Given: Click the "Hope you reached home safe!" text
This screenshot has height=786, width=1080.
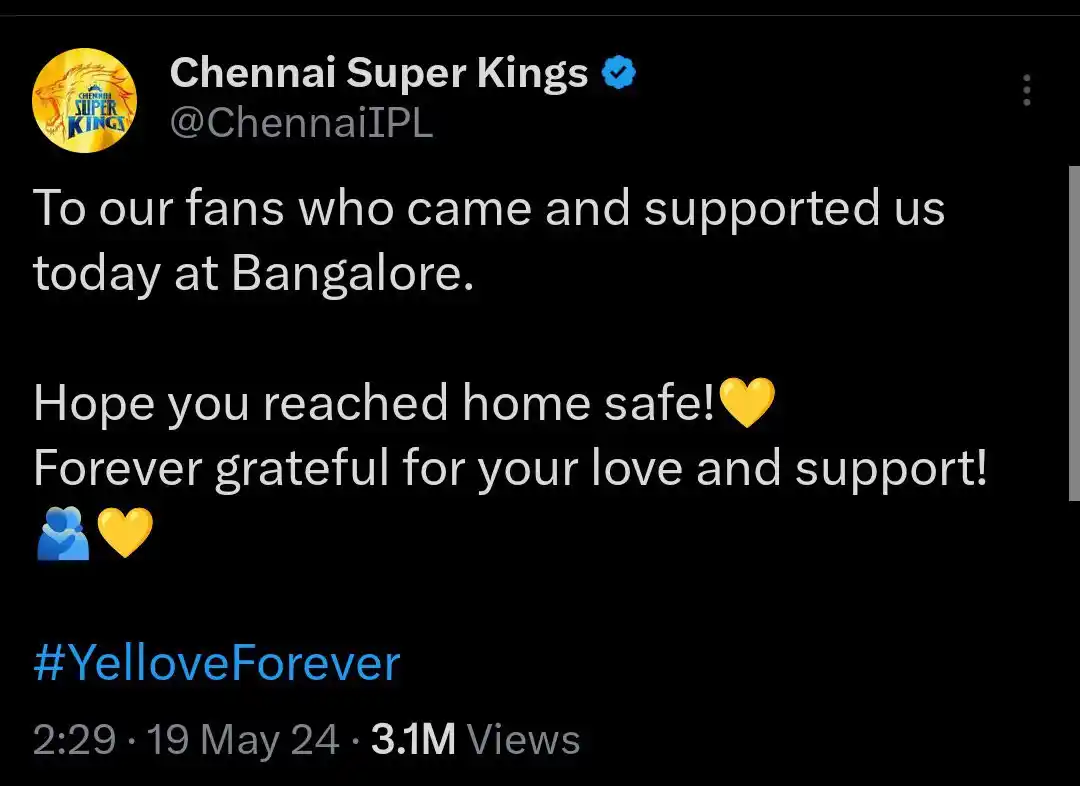Looking at the screenshot, I should [x=375, y=403].
